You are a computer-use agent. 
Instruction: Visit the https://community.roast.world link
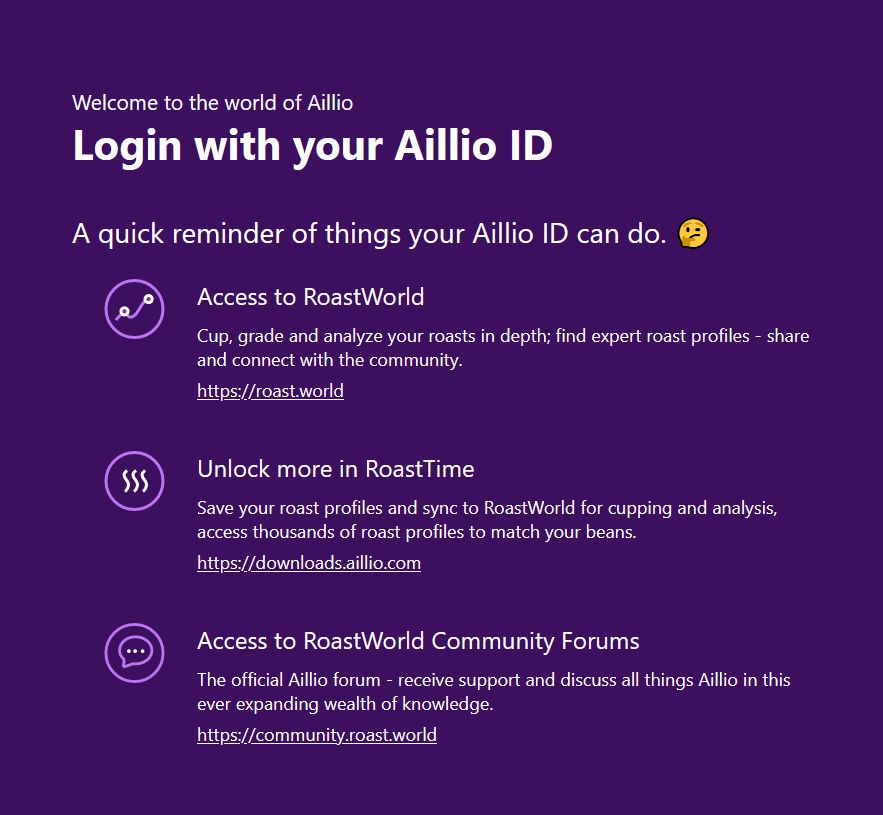316,735
